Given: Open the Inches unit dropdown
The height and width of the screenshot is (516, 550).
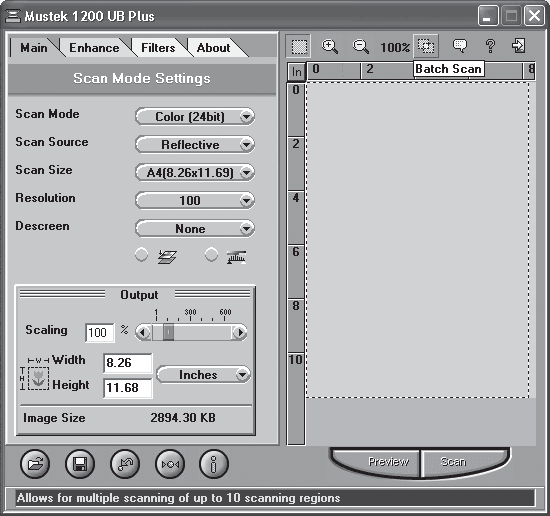Looking at the screenshot, I should (x=203, y=375).
